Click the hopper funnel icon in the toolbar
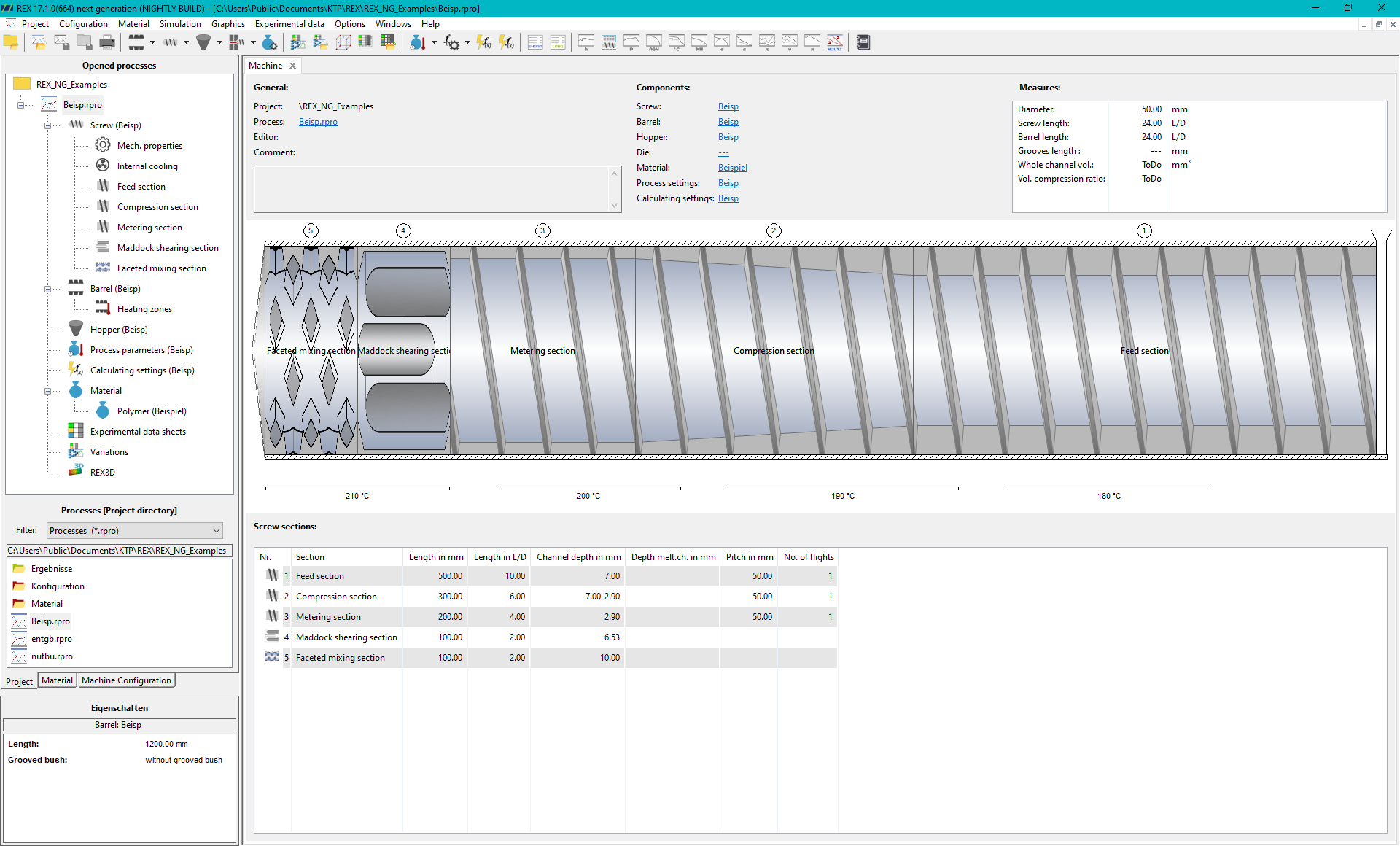Image resolution: width=1400 pixels, height=846 pixels. point(203,42)
